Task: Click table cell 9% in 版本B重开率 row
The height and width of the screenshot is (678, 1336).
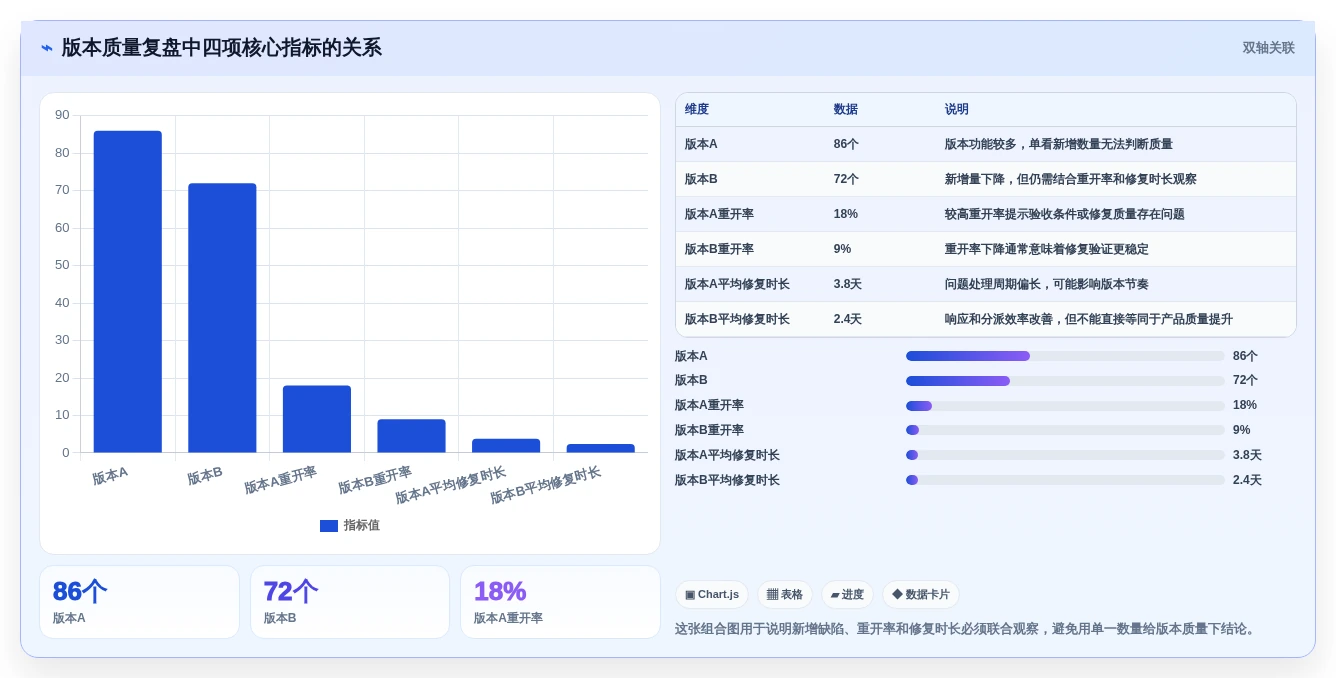Action: click(x=843, y=249)
